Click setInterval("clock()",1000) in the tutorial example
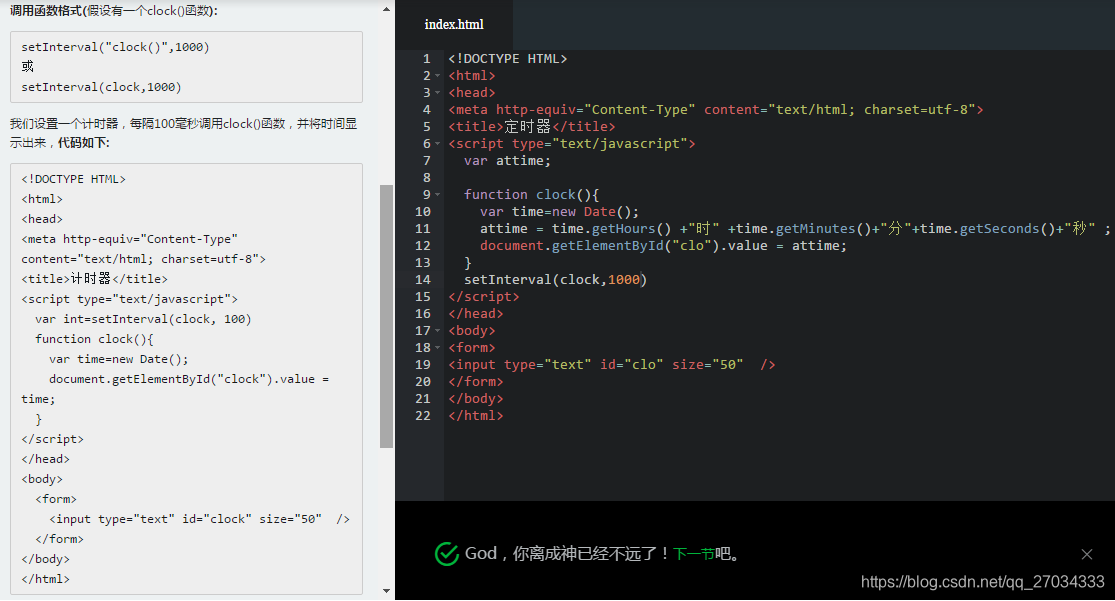1115x601 pixels. coord(115,47)
